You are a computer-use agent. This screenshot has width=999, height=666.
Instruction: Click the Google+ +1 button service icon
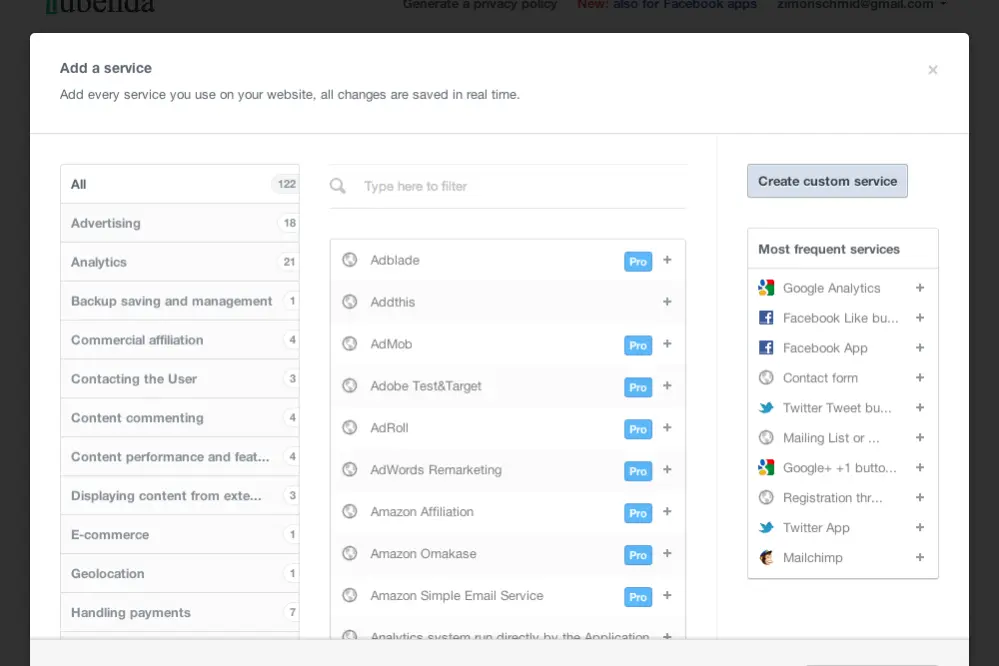pyautogui.click(x=766, y=468)
